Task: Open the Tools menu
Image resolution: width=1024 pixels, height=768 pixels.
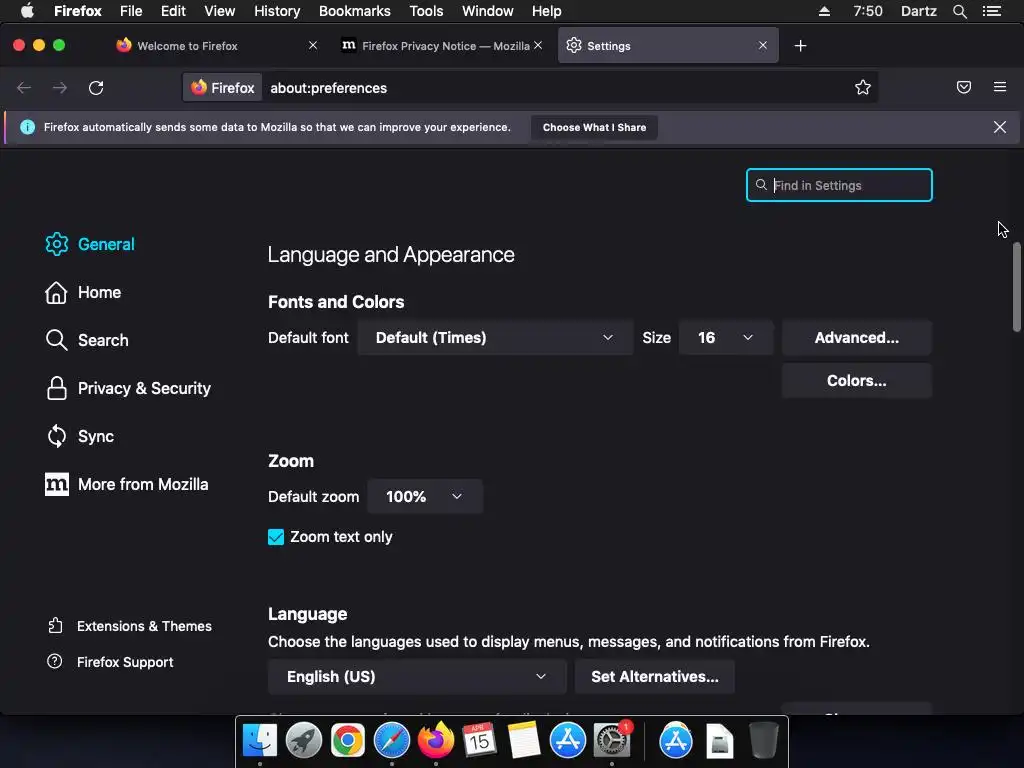Action: point(426,11)
